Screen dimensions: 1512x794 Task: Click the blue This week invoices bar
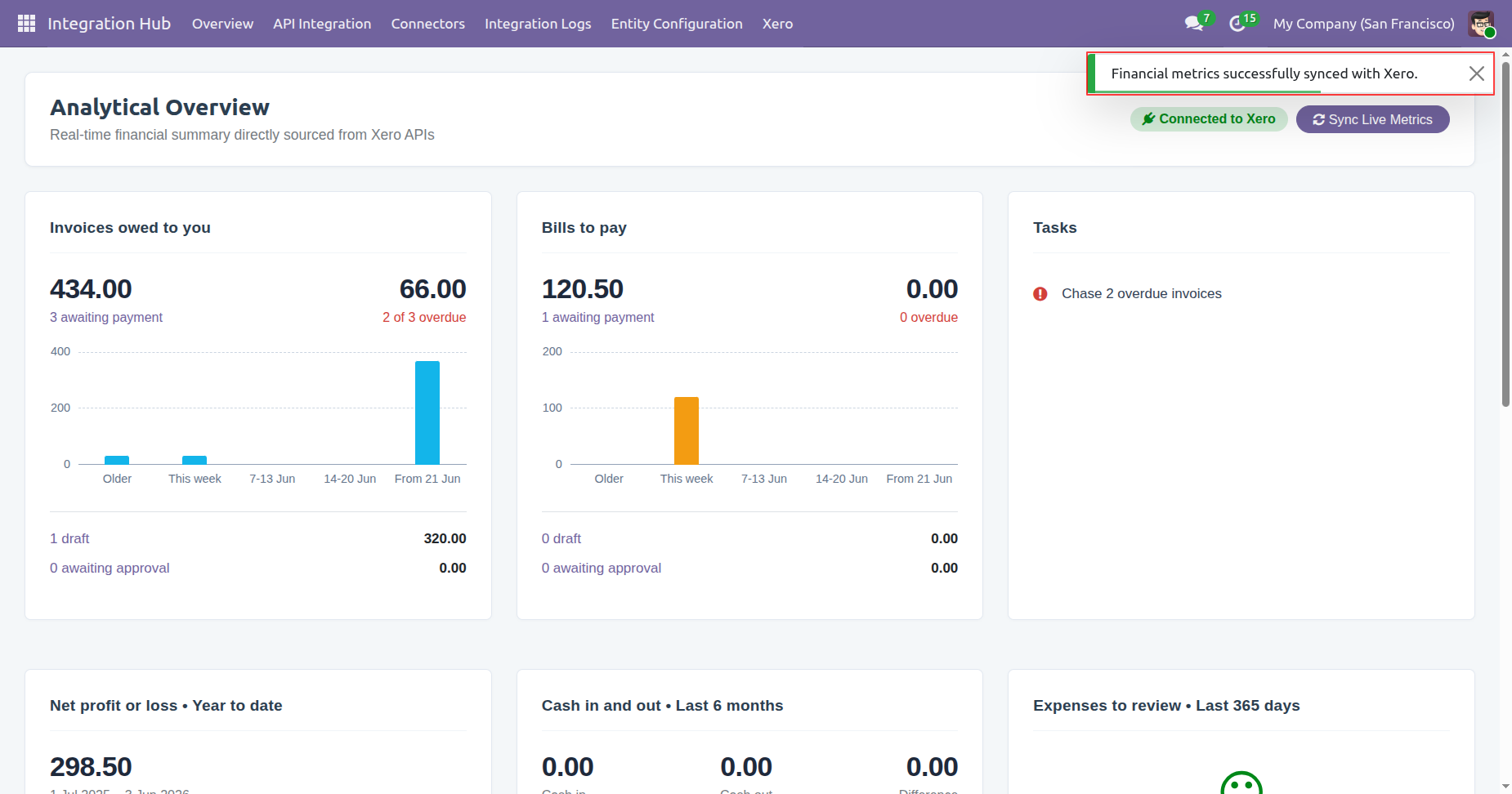[x=195, y=460]
